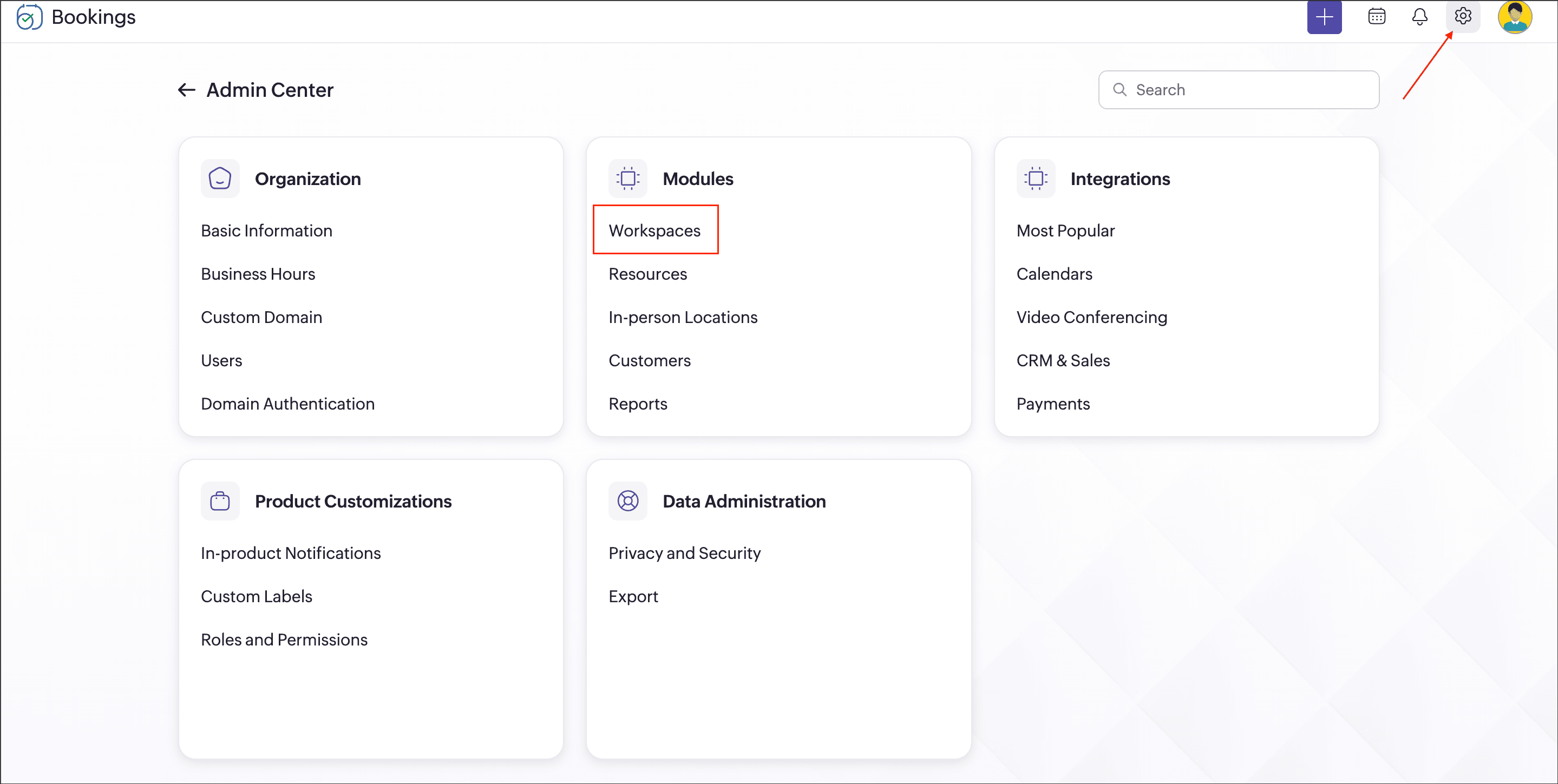Click the Bookings logo icon

pyautogui.click(x=29, y=17)
